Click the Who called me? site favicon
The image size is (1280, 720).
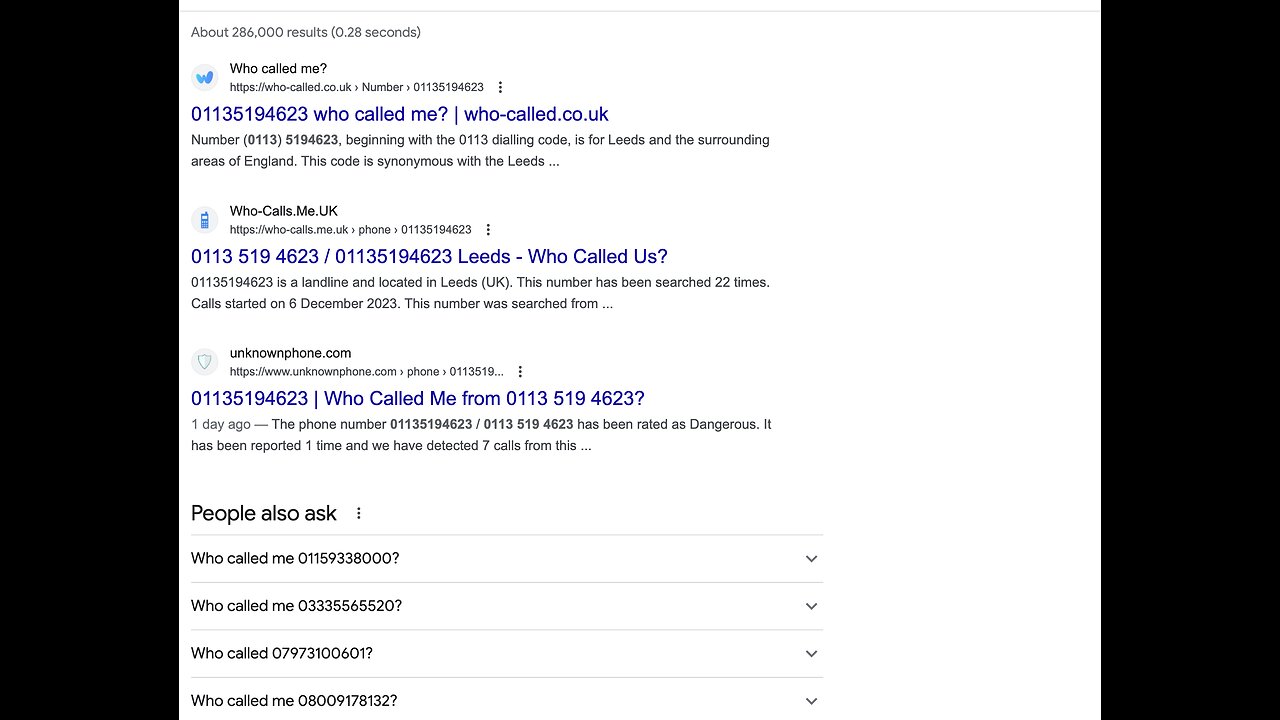(204, 77)
